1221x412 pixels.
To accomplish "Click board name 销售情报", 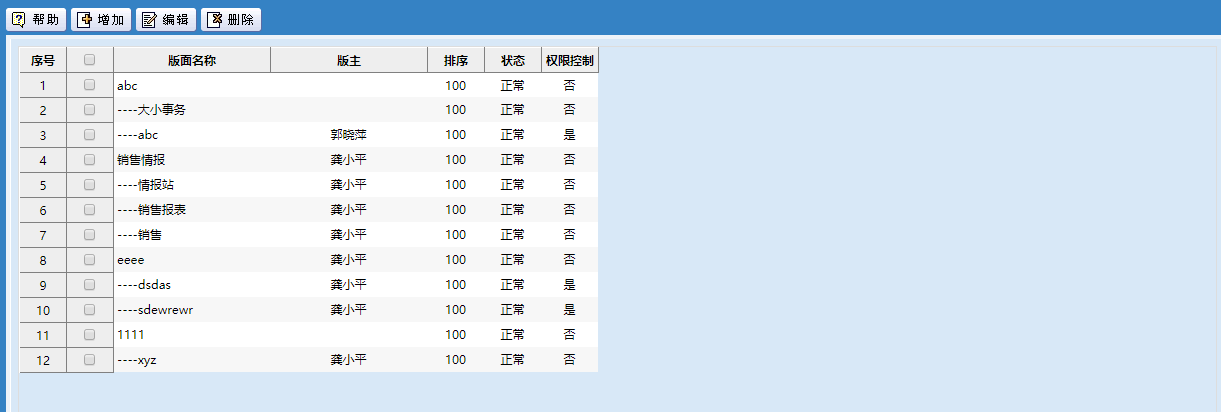I will 141,160.
